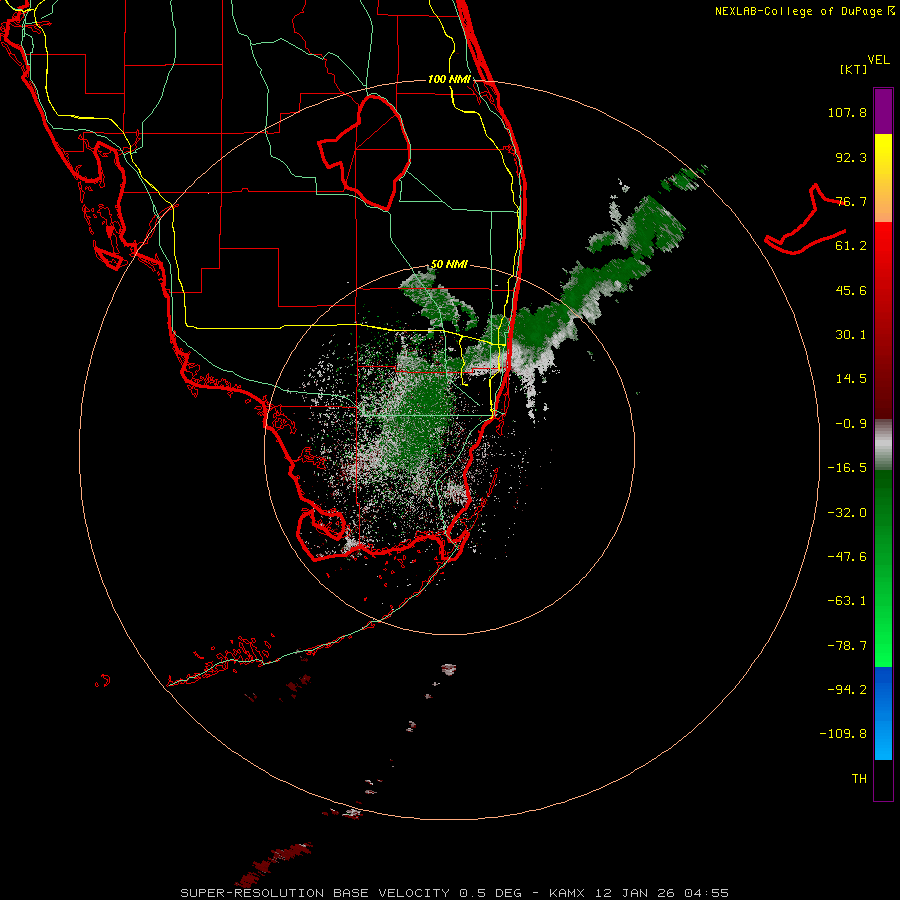Viewport: 900px width, 900px height.
Task: Click the NEXLAB-College of DuPage credit text
Action: [x=805, y=11]
